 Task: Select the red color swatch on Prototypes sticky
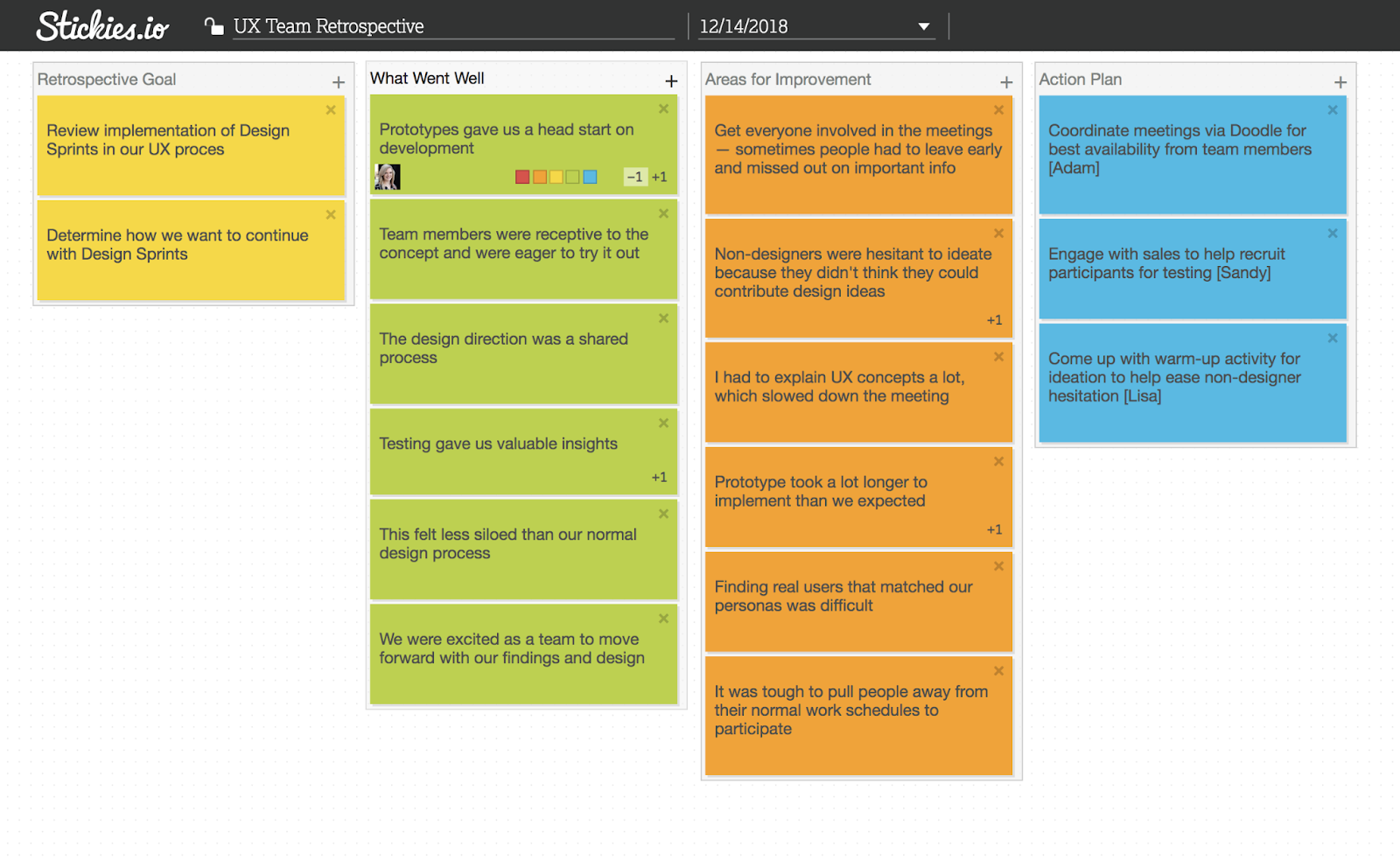tap(521, 176)
